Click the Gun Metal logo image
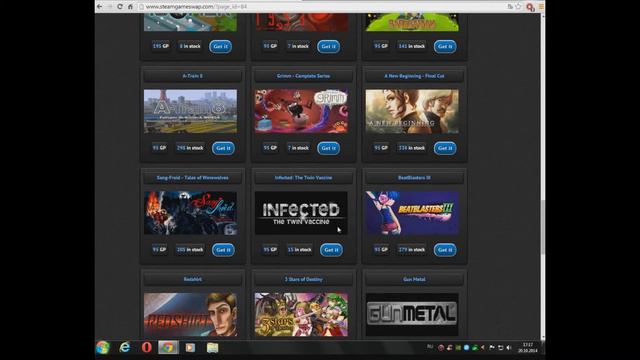 click(x=412, y=315)
